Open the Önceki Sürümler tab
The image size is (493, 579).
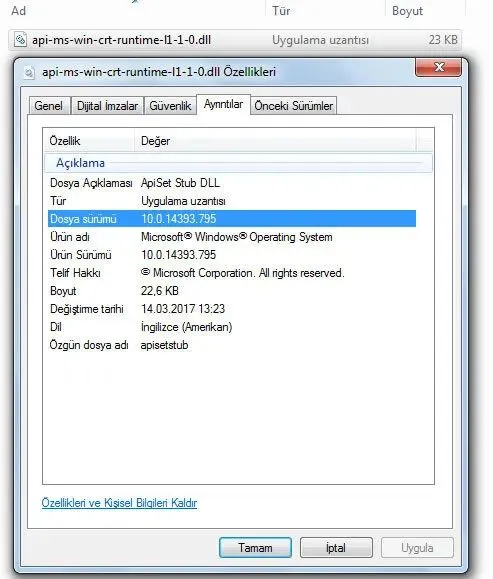[294, 106]
